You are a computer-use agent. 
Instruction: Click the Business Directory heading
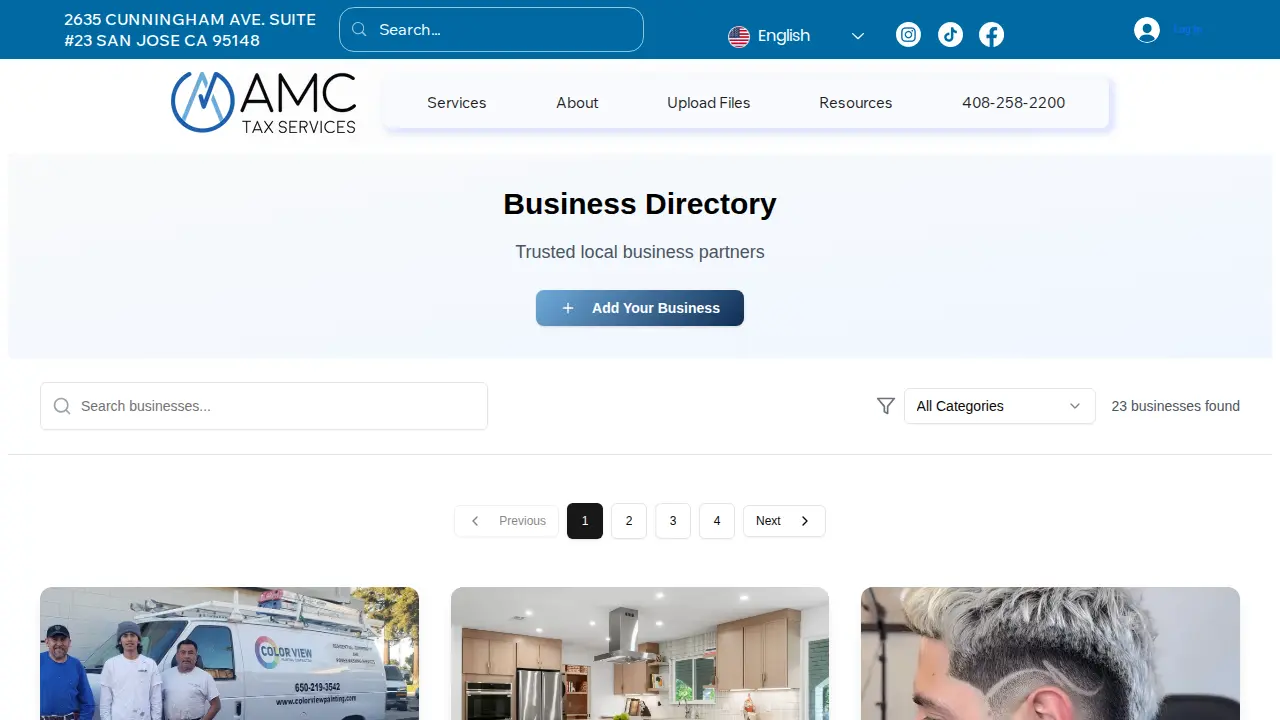tap(640, 204)
